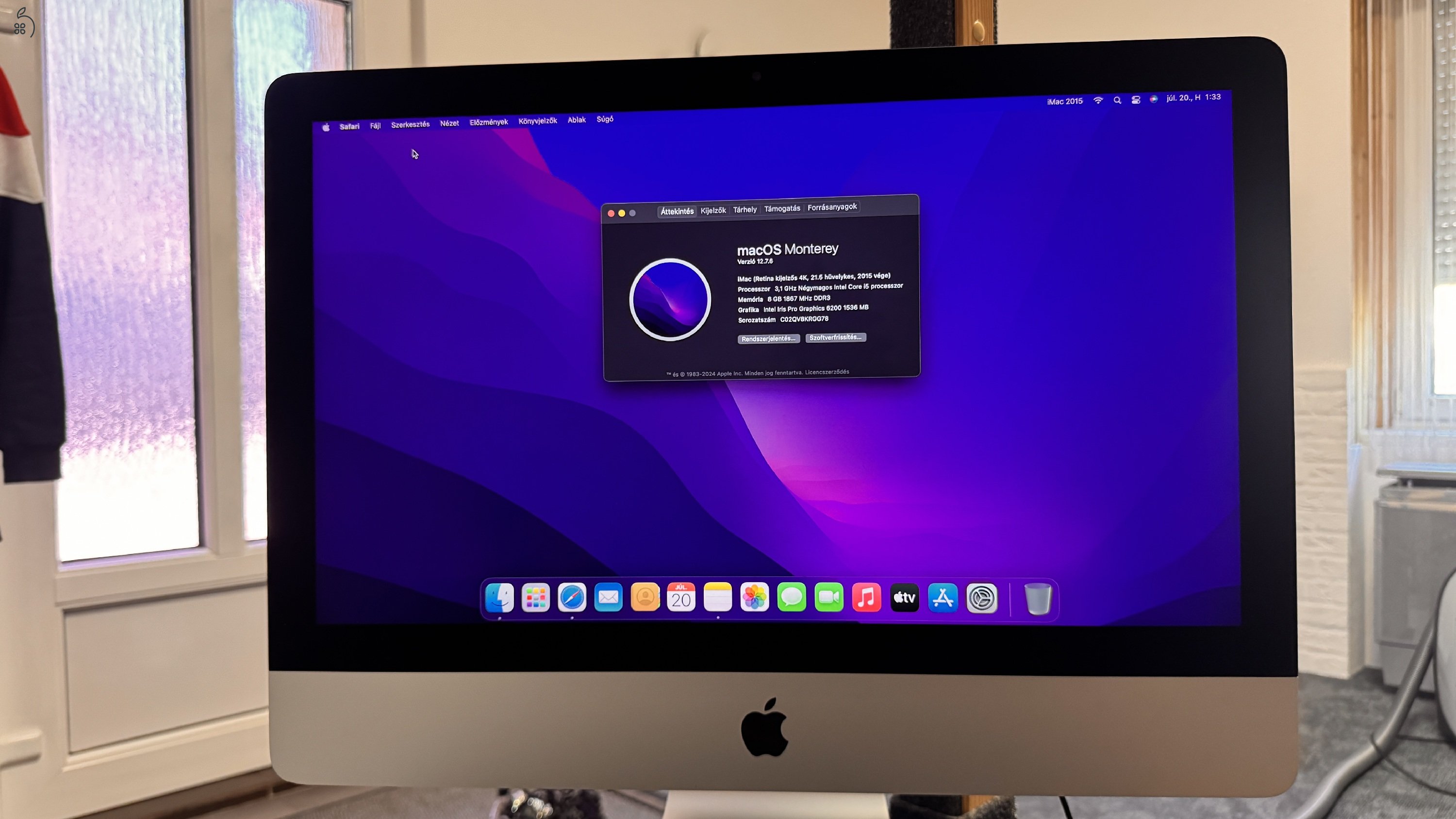
Task: Launch Photos from the Dock
Action: [755, 597]
